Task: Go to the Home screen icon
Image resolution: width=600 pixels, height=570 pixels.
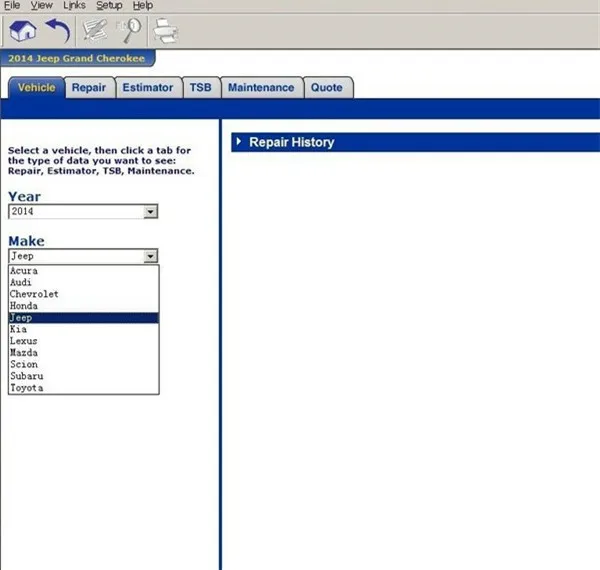Action: pos(23,31)
